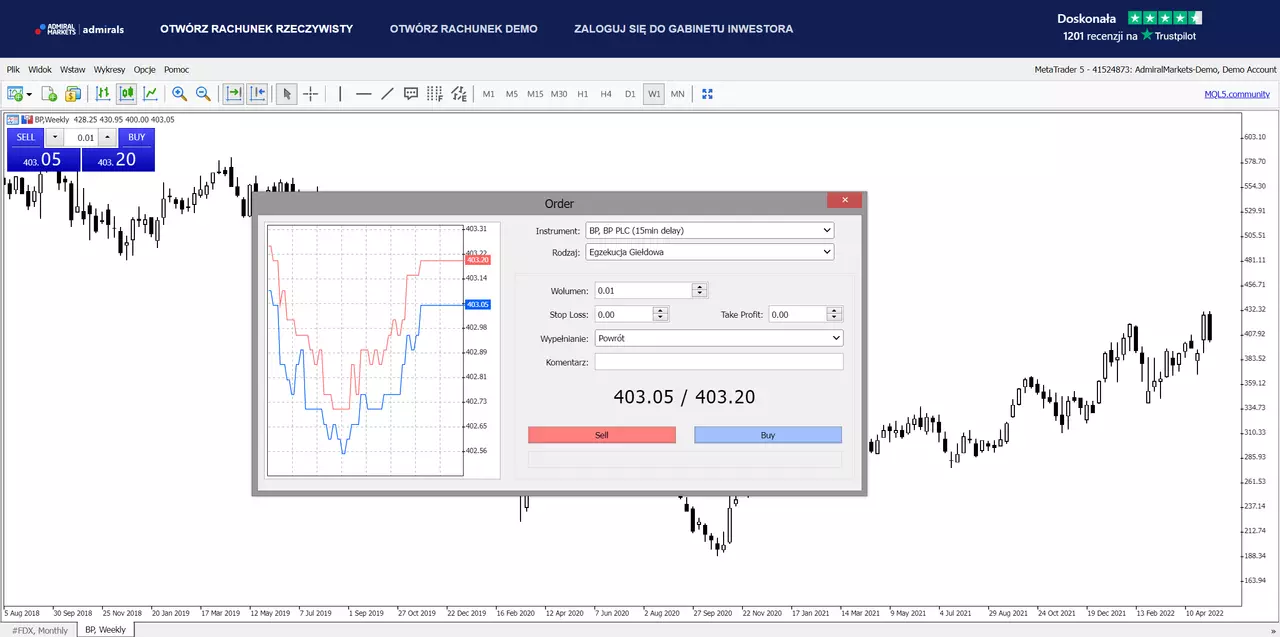Click the red Sell button in the Order dialog
This screenshot has height=637, width=1280.
(x=602, y=435)
